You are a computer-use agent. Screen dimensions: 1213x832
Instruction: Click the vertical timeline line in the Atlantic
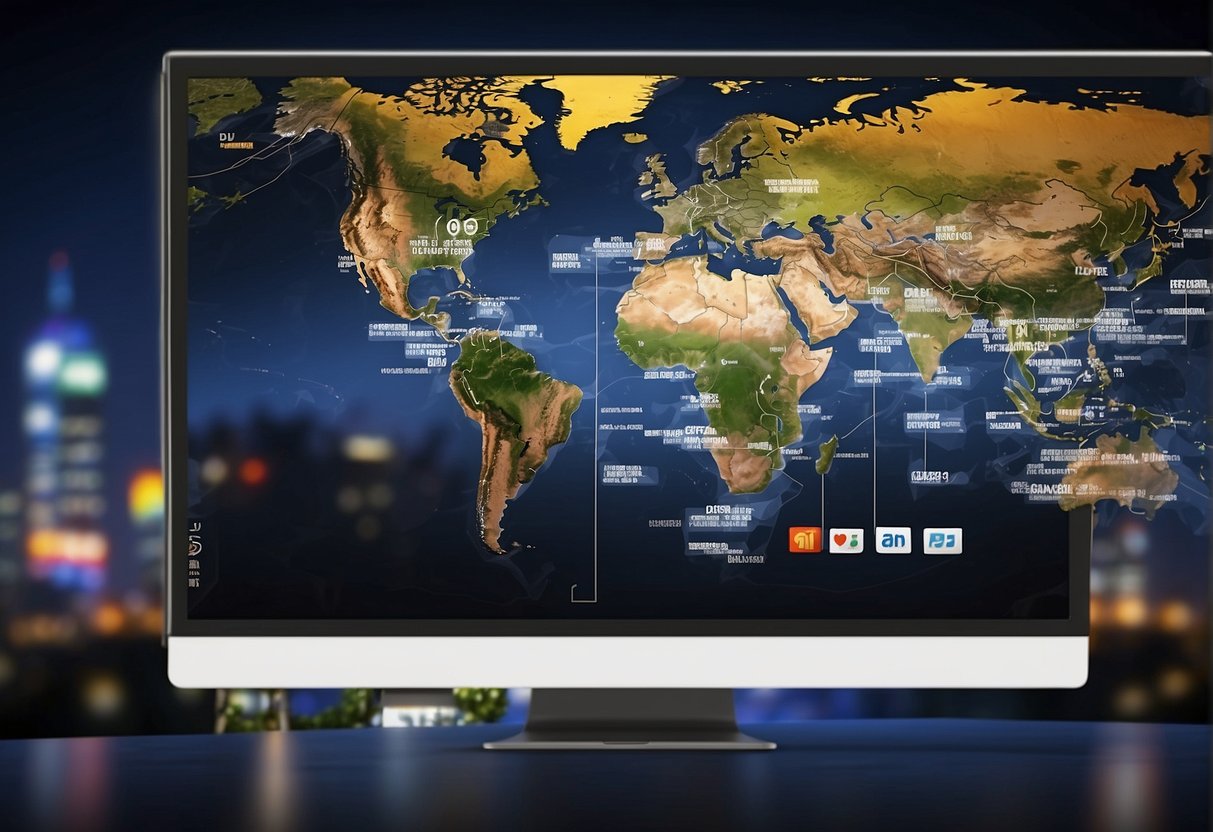coord(596,420)
